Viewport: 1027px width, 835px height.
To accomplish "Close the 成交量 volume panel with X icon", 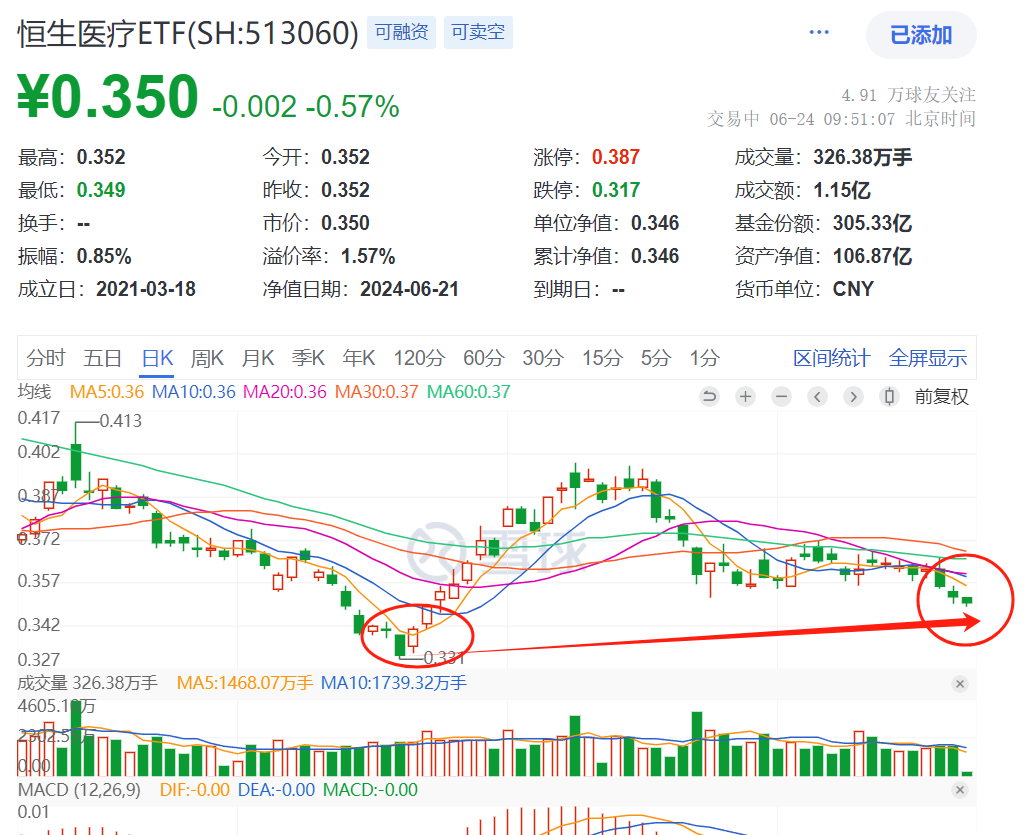I will (960, 684).
